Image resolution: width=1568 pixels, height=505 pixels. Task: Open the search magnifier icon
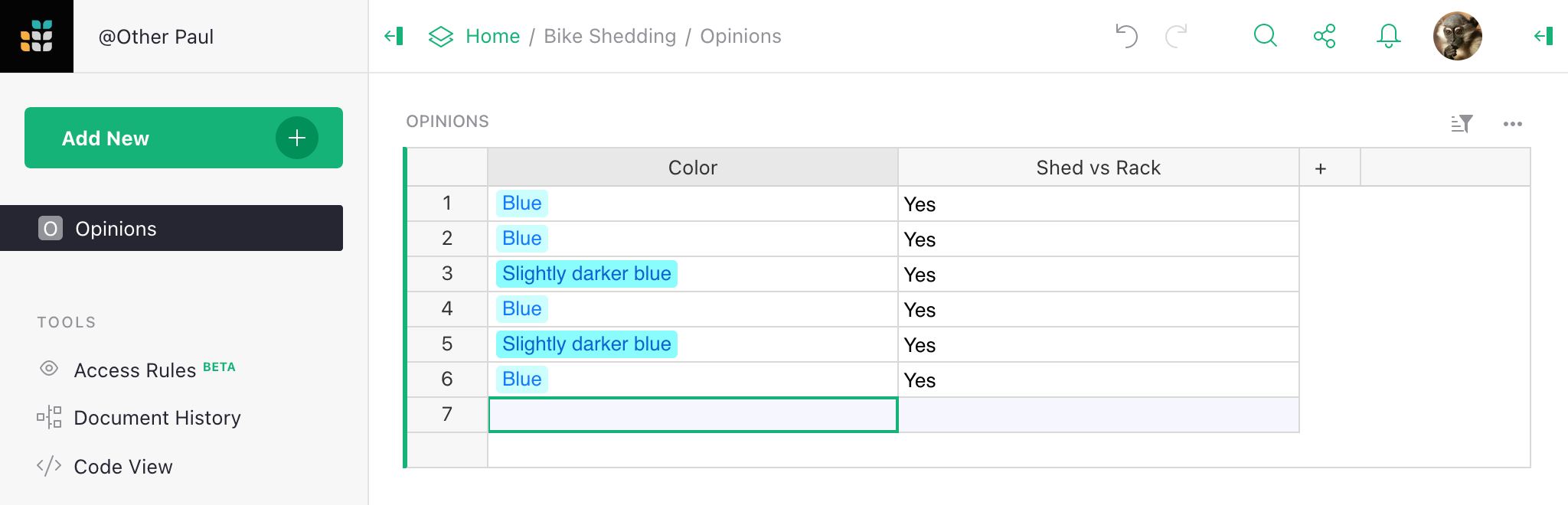pos(1265,36)
